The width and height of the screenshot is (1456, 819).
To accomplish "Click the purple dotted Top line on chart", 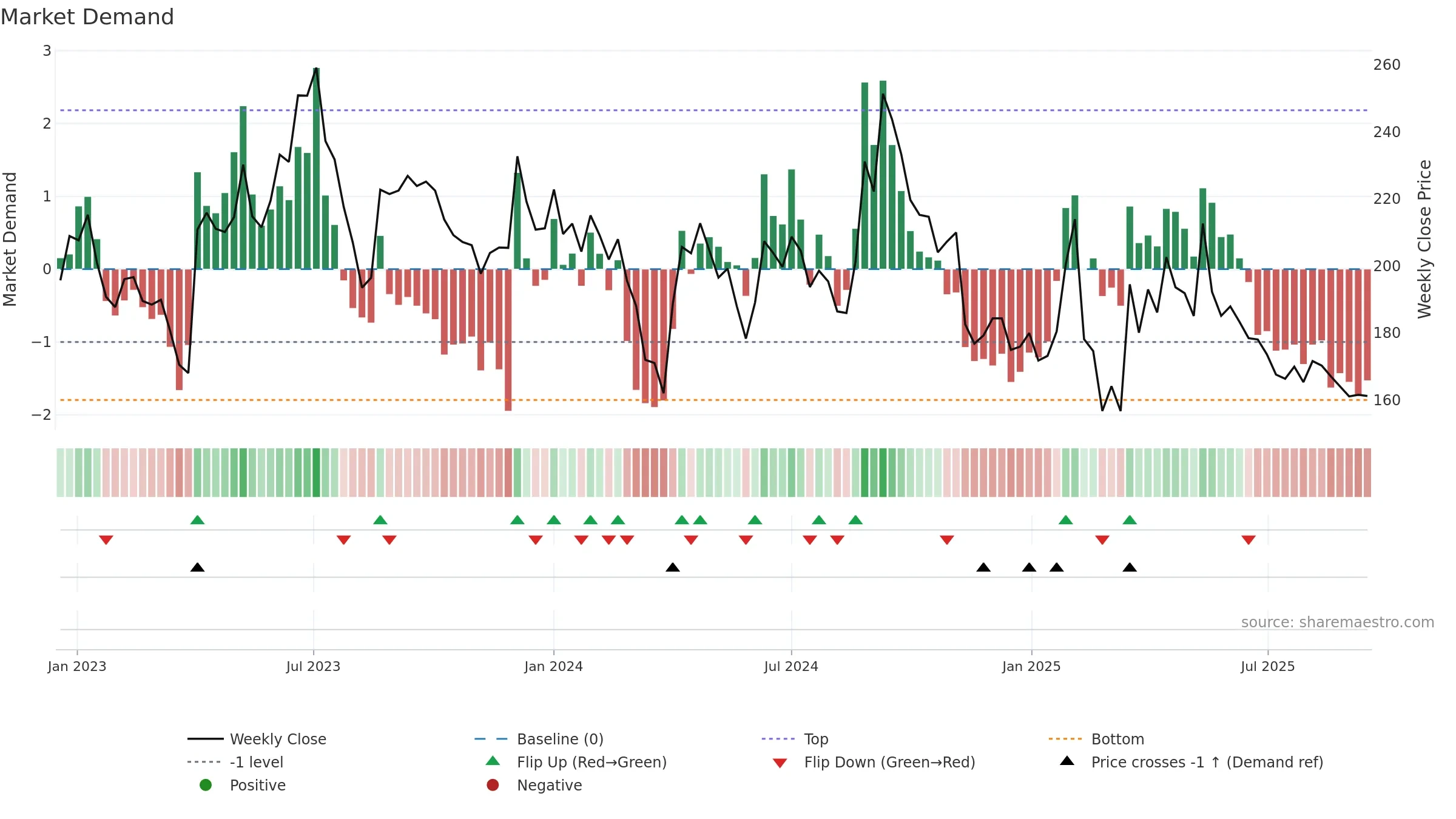I will pos(713,110).
